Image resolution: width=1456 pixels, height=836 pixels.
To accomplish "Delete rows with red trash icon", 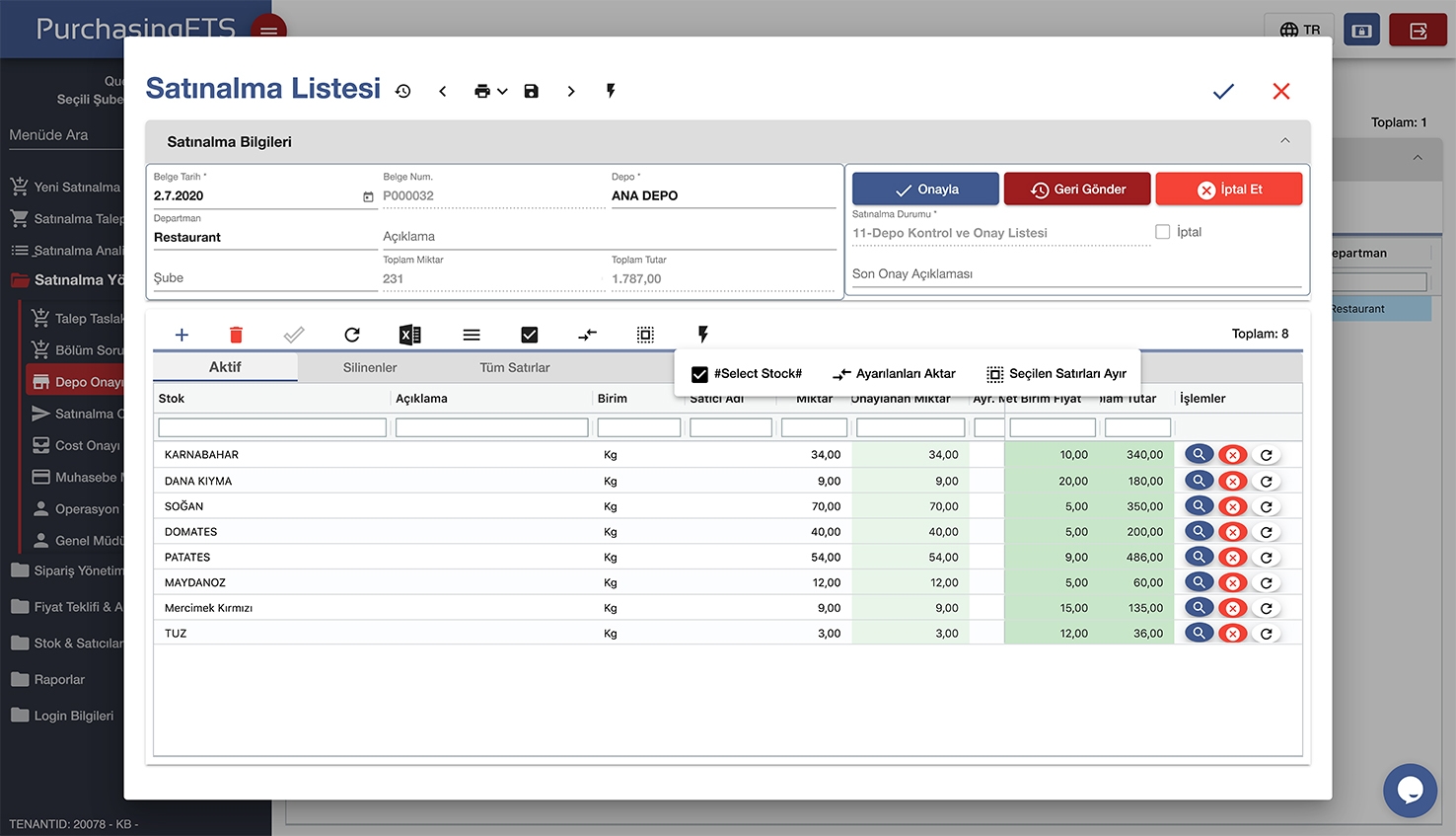I will coord(236,335).
